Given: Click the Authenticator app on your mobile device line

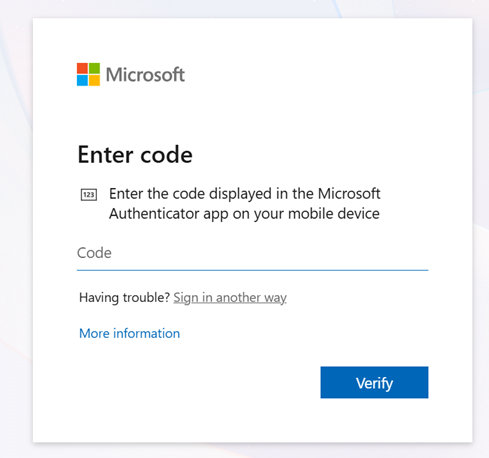Looking at the screenshot, I should coord(244,214).
